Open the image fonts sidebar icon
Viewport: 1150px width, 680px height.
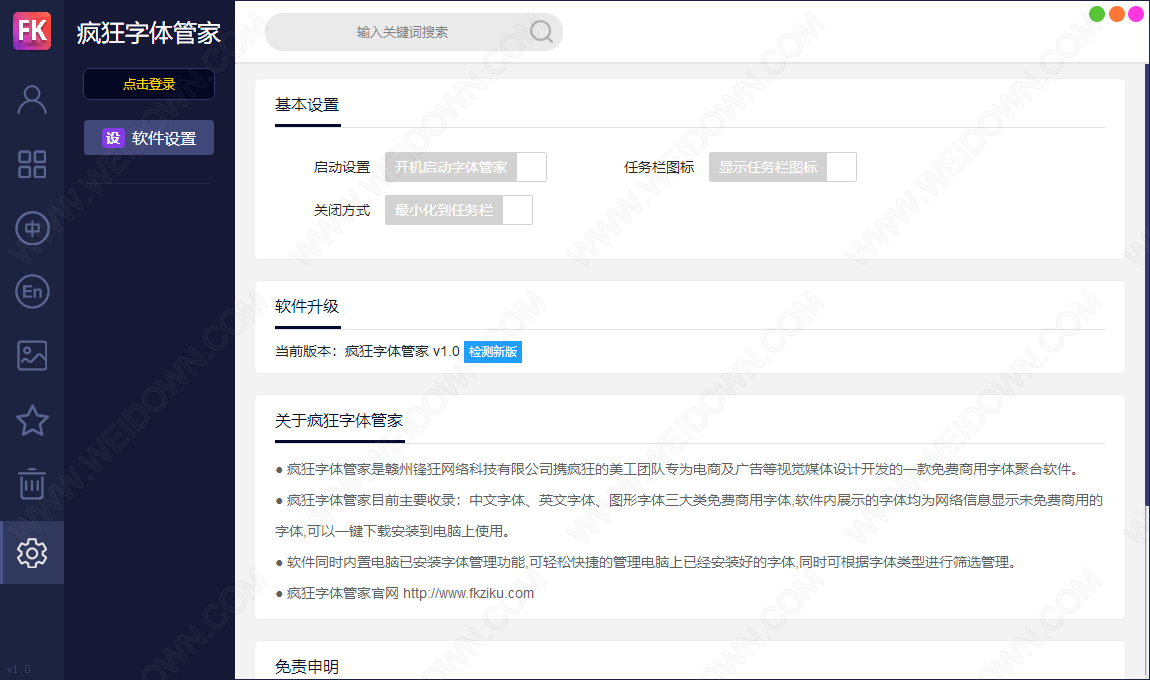tap(32, 356)
